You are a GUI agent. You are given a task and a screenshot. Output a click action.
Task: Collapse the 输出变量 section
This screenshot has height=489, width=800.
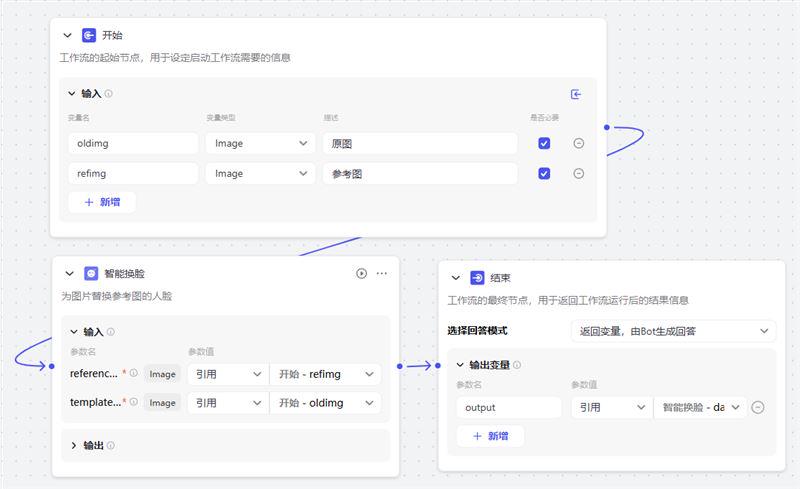[x=460, y=365]
